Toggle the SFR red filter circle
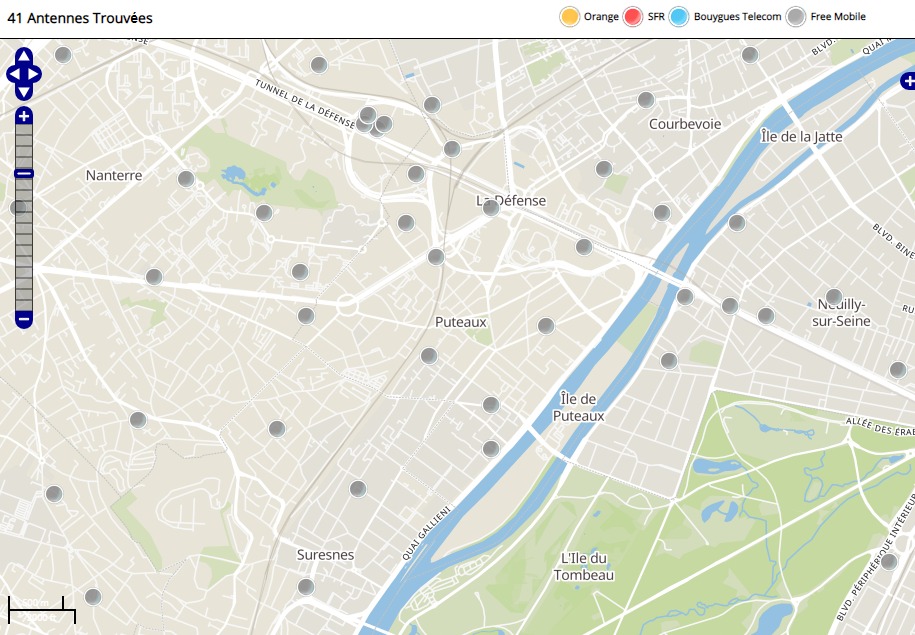The image size is (915, 635). 633,17
